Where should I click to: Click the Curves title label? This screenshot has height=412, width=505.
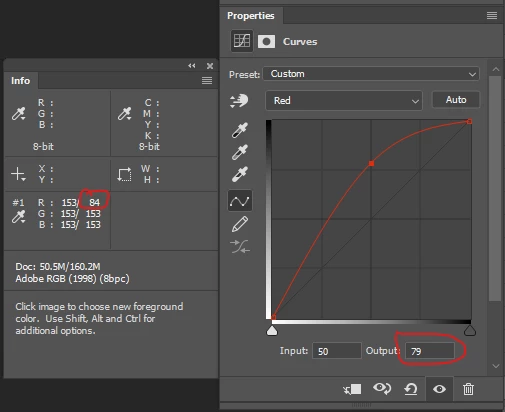(300, 42)
